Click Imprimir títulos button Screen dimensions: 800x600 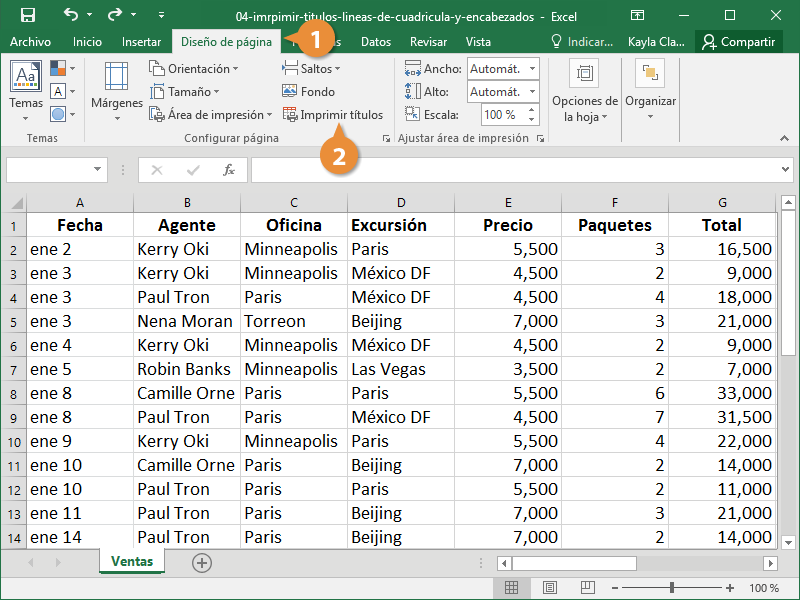pyautogui.click(x=333, y=115)
